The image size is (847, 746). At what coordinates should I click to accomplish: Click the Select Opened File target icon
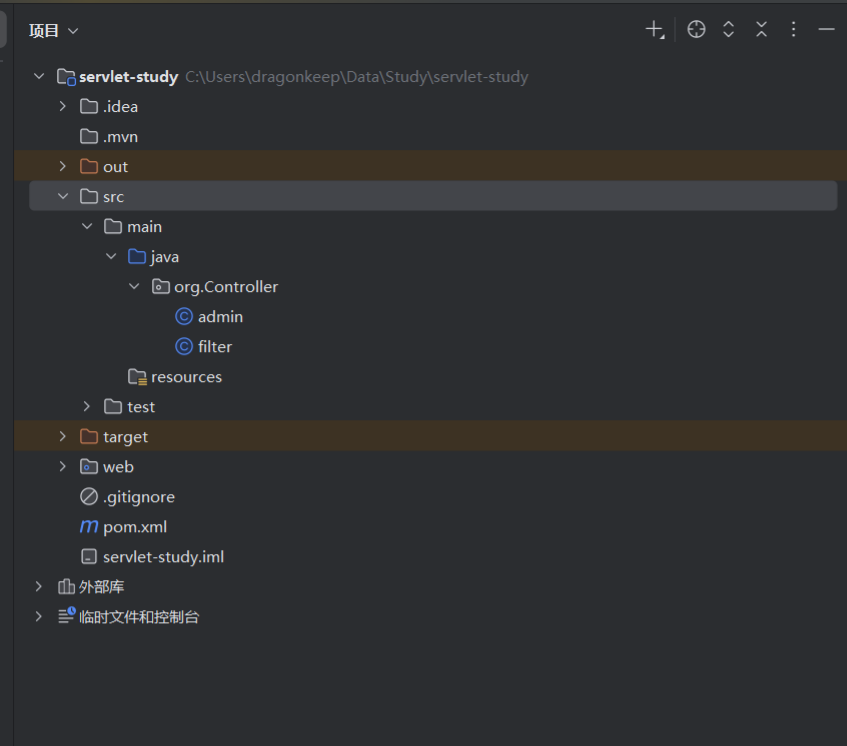(x=697, y=30)
